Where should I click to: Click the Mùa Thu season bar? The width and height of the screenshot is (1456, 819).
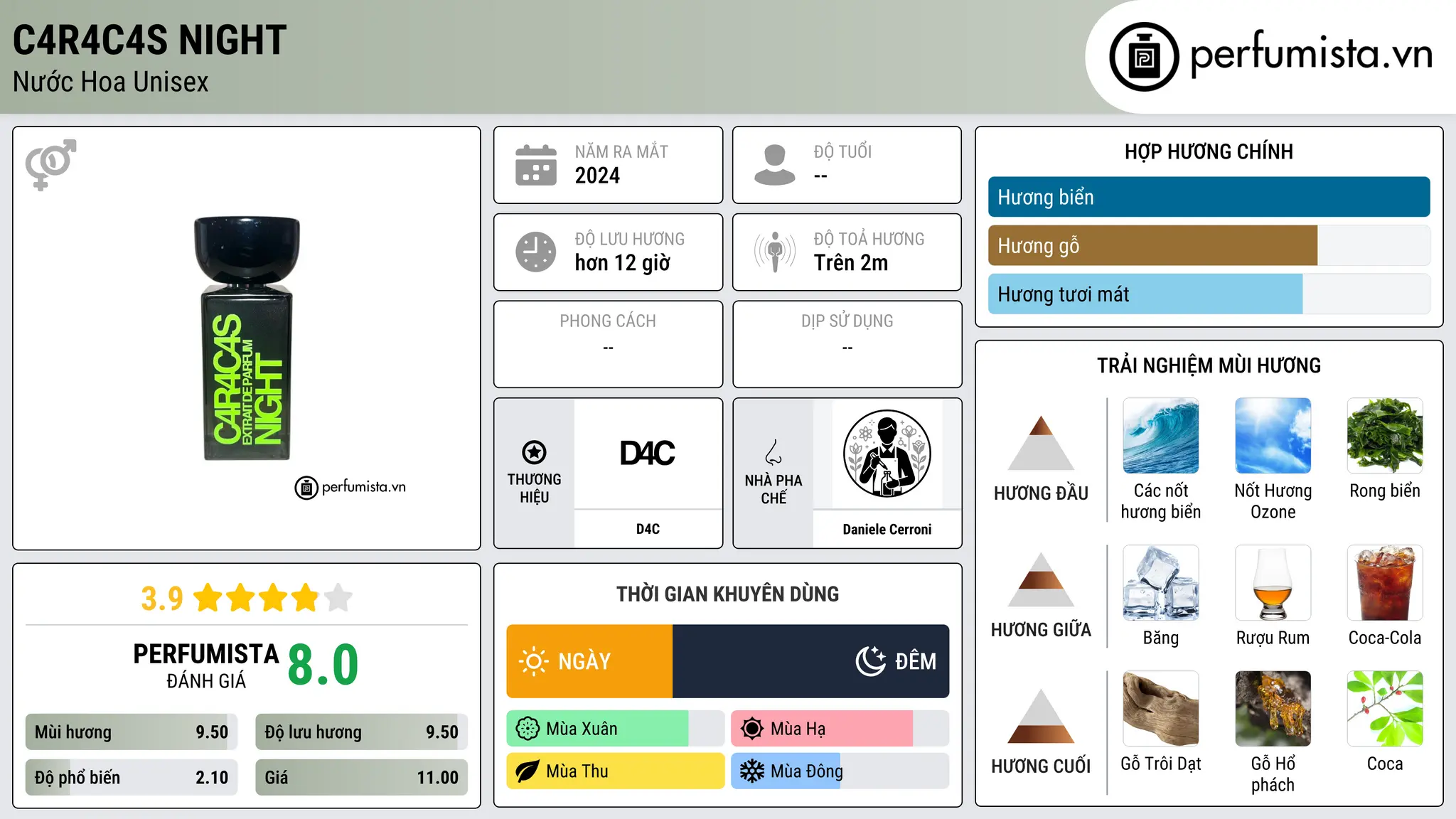coord(616,771)
